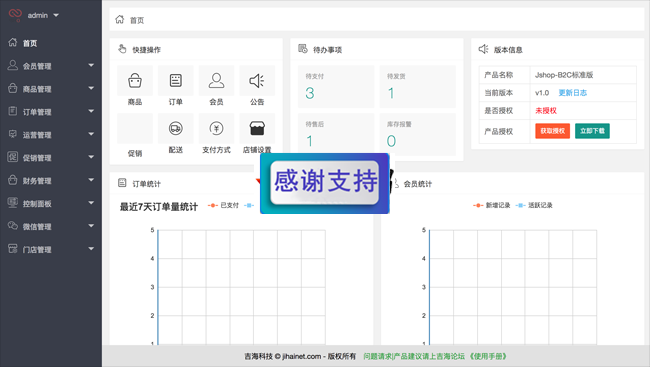Expand 订单管理 arrow

91,111
